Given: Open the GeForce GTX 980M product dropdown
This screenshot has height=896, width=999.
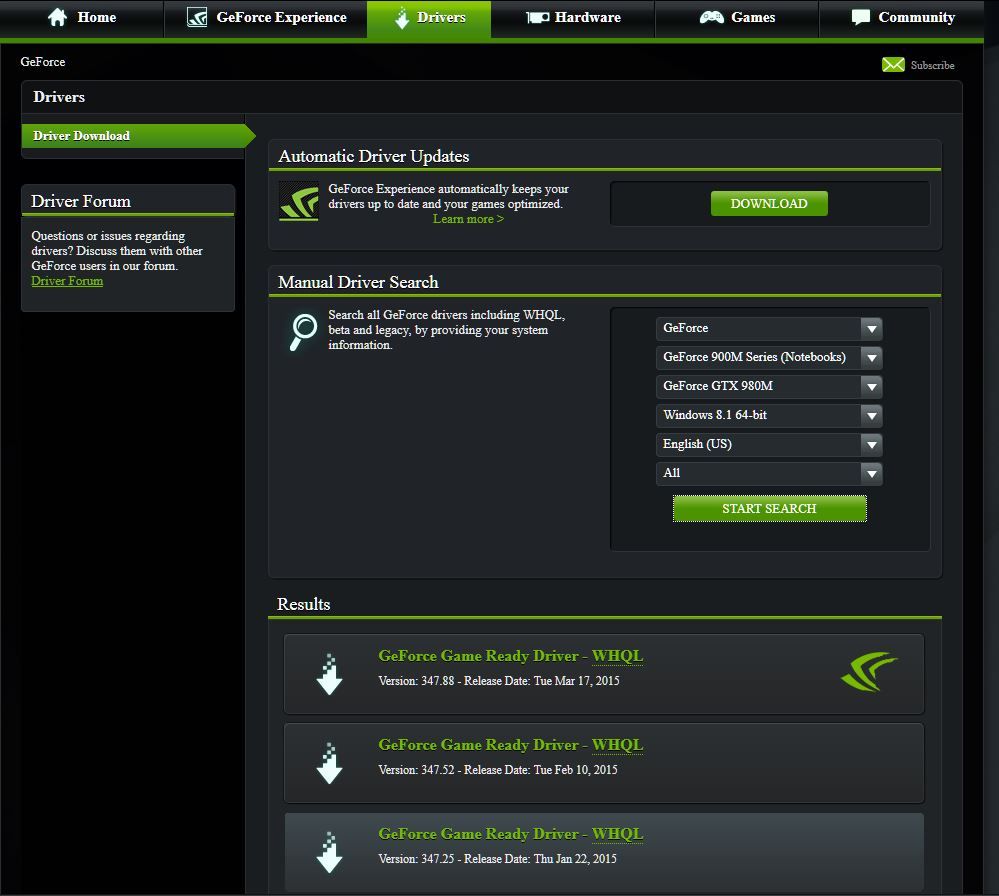Looking at the screenshot, I should pyautogui.click(x=769, y=386).
